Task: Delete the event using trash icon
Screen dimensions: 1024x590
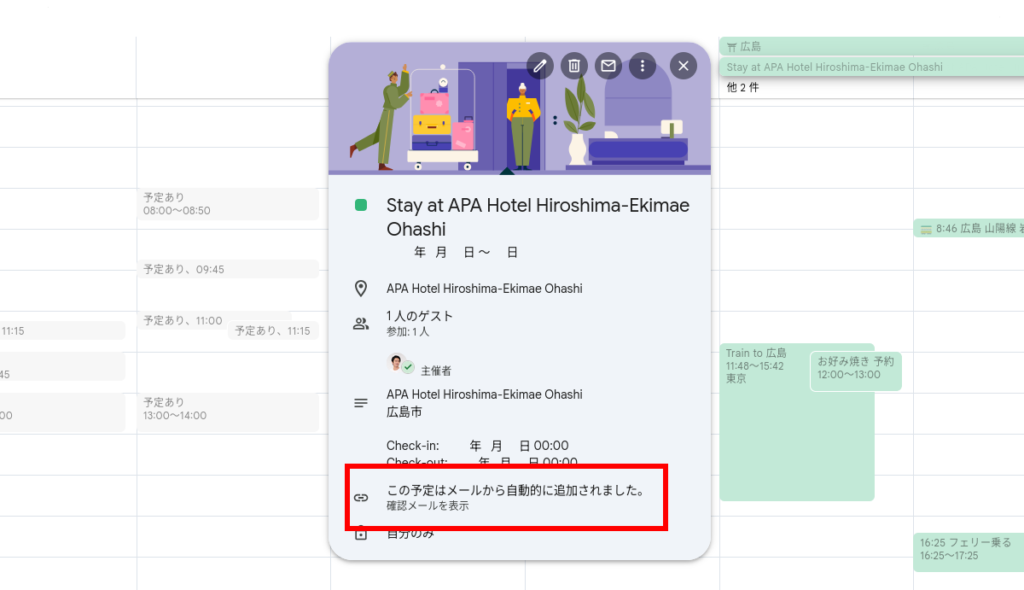Action: tap(574, 66)
